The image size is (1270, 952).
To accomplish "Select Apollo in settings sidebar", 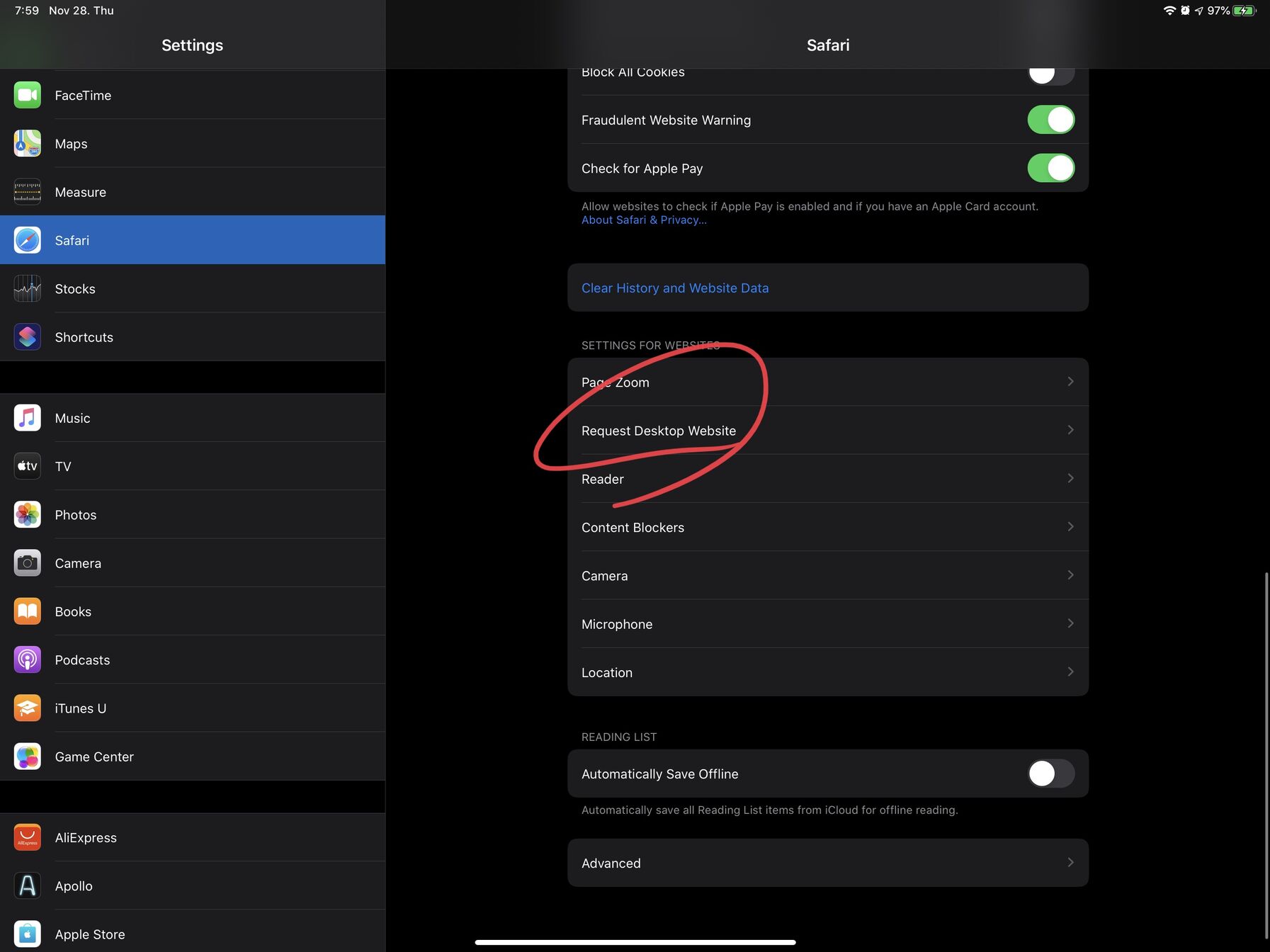I will click(193, 885).
